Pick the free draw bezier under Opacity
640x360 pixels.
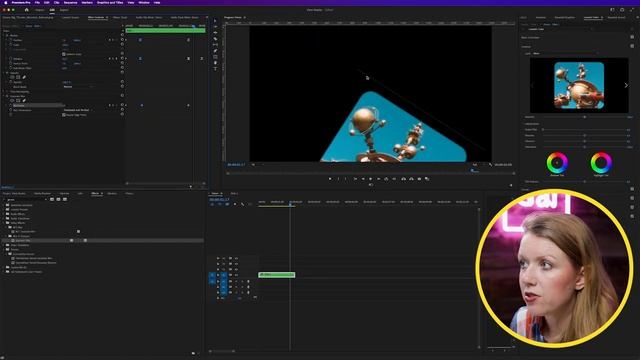[24, 77]
